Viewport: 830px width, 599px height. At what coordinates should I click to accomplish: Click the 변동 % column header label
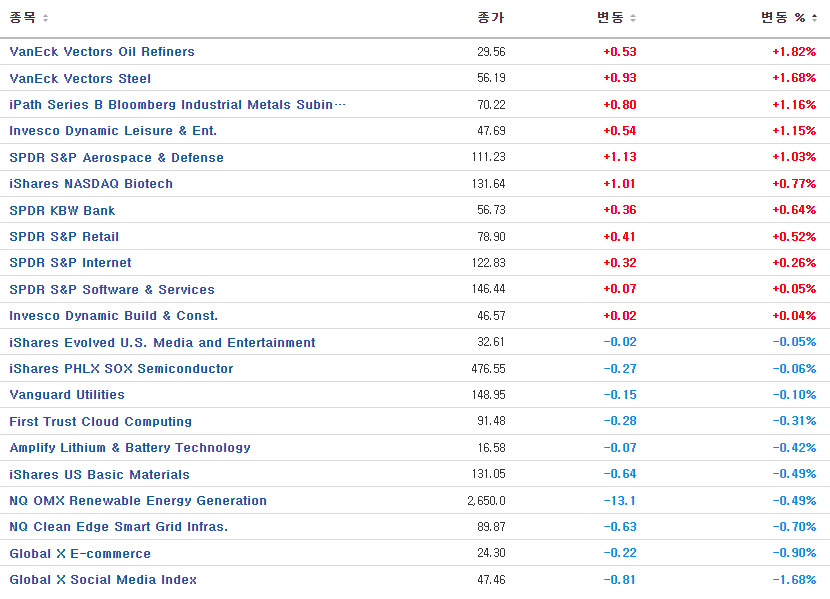[783, 18]
